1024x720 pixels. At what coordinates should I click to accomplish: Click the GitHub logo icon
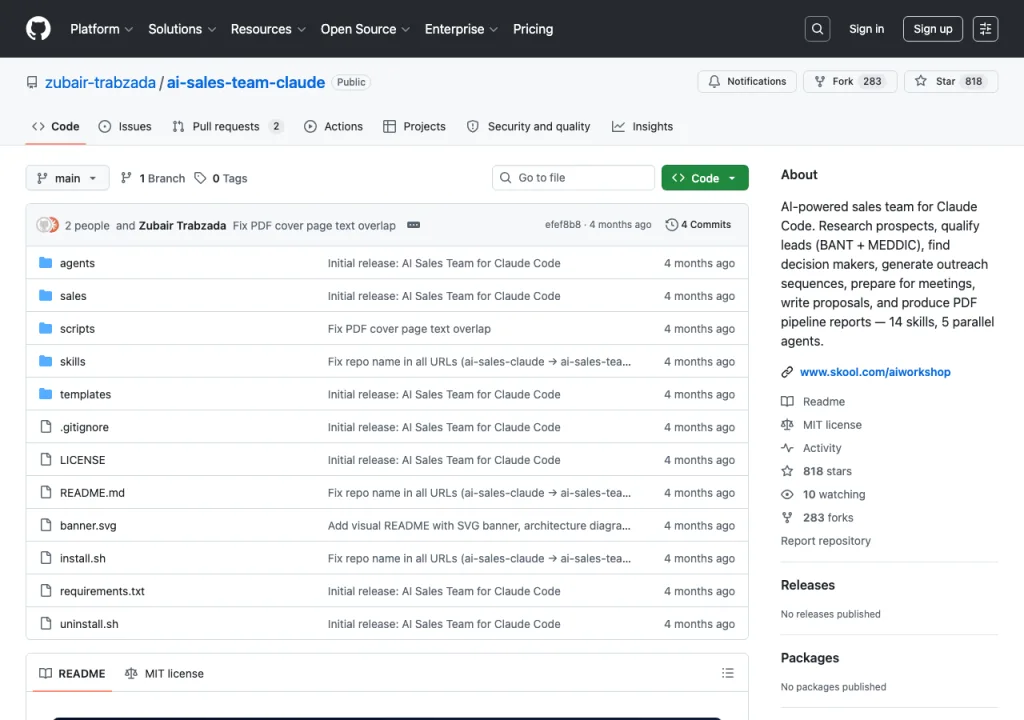(38, 29)
